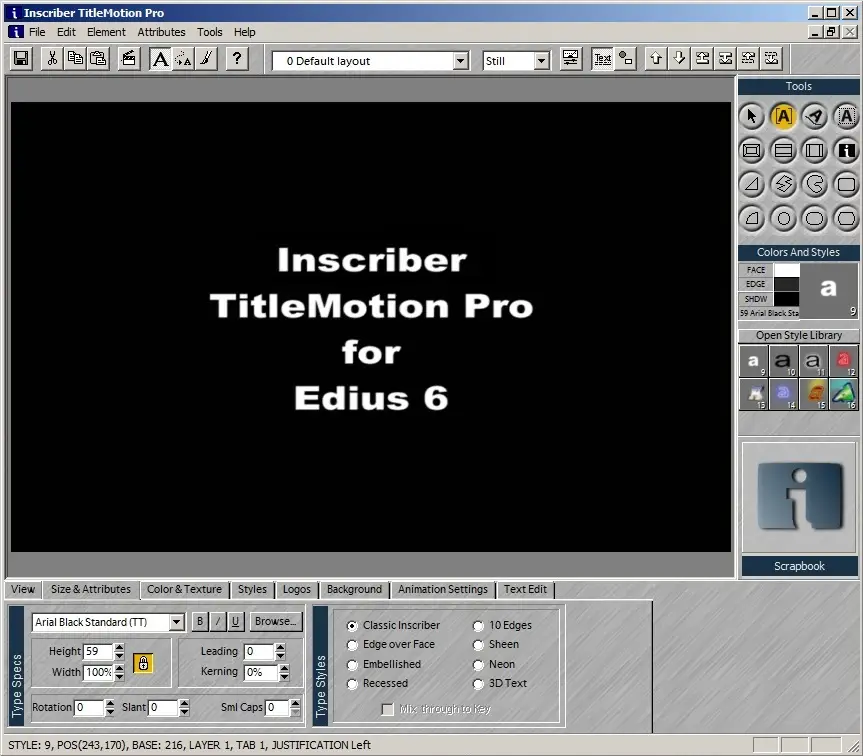Click the Bold B button
The width and height of the screenshot is (863, 756).
(x=200, y=621)
